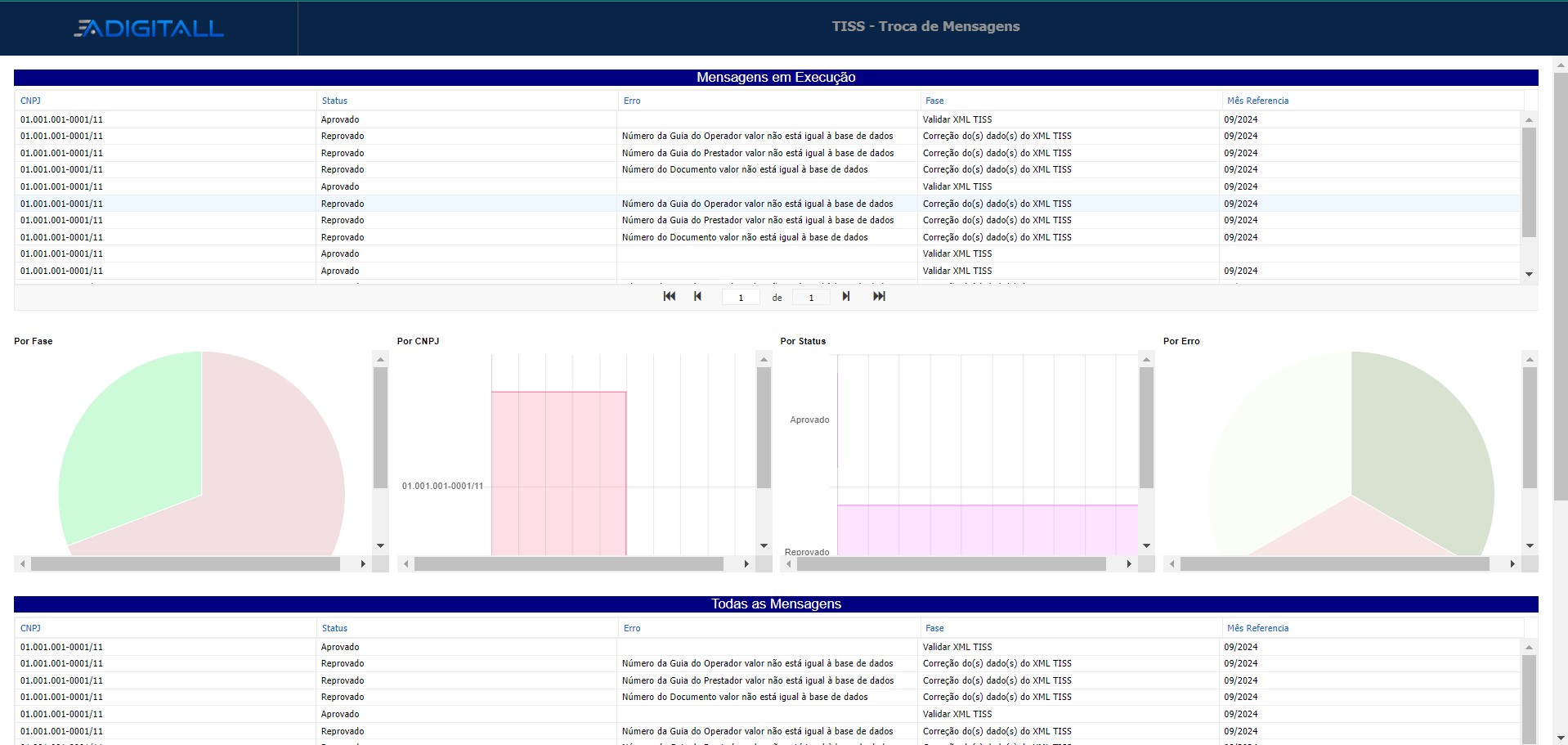The width and height of the screenshot is (1568, 745).
Task: Click the pink bar in Por CNPJ chart
Action: [x=558, y=473]
